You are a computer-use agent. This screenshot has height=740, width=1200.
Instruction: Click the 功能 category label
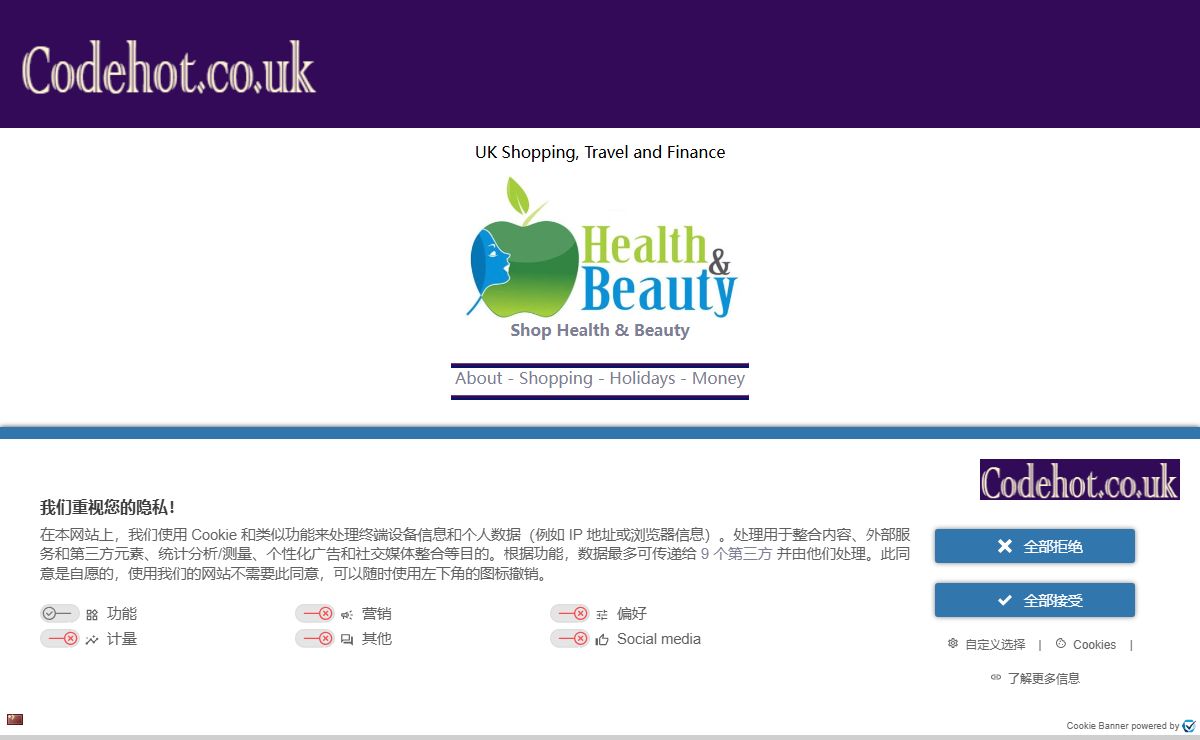pos(122,614)
